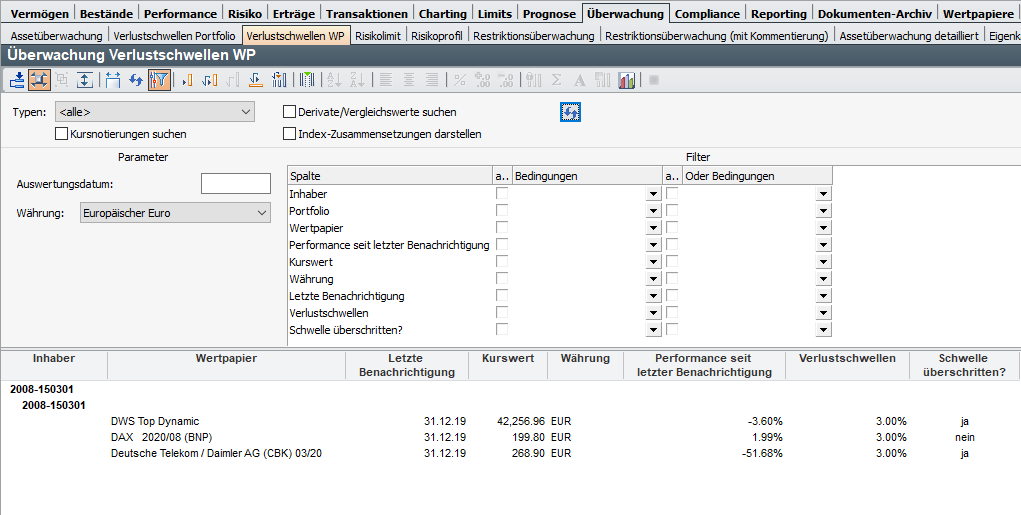Switch to the Compliance tab
The image size is (1021, 515).
(x=706, y=13)
